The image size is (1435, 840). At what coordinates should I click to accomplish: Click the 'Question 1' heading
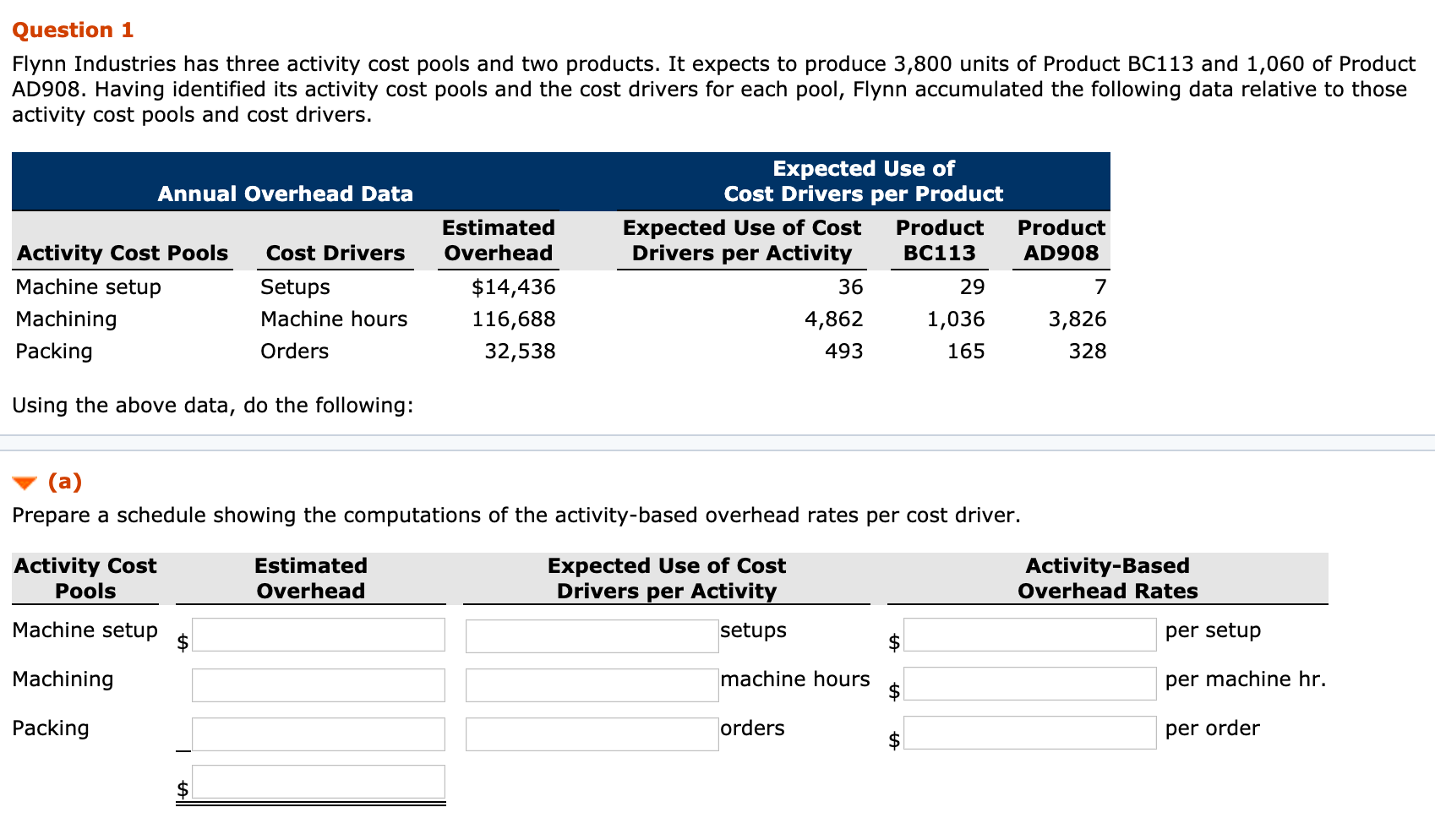73,30
